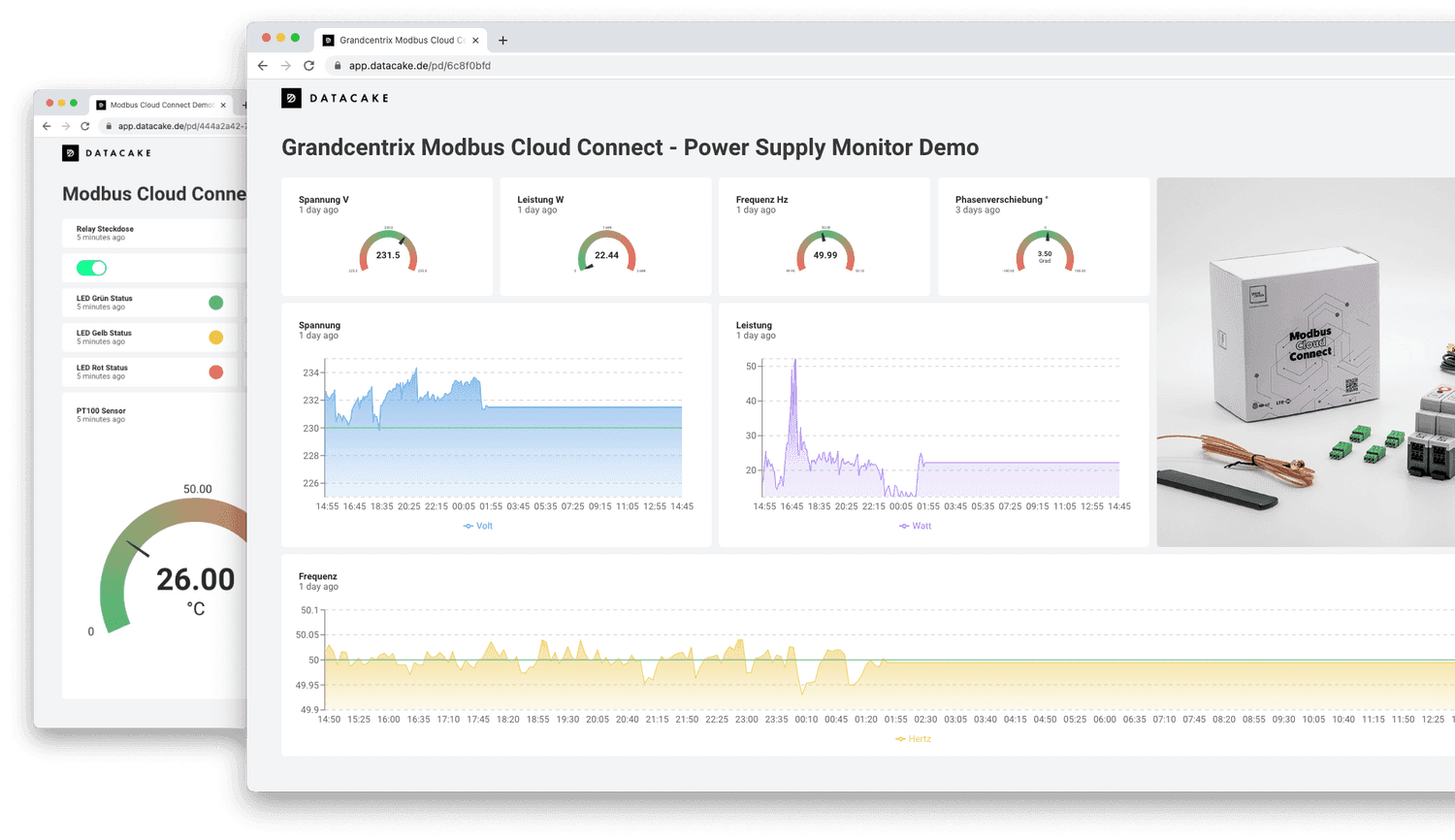Click the forward arrow in the front browser window

tap(285, 66)
